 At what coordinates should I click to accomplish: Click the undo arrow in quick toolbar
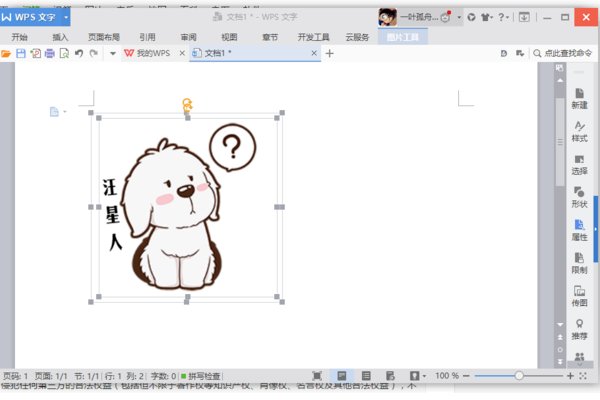(78, 53)
